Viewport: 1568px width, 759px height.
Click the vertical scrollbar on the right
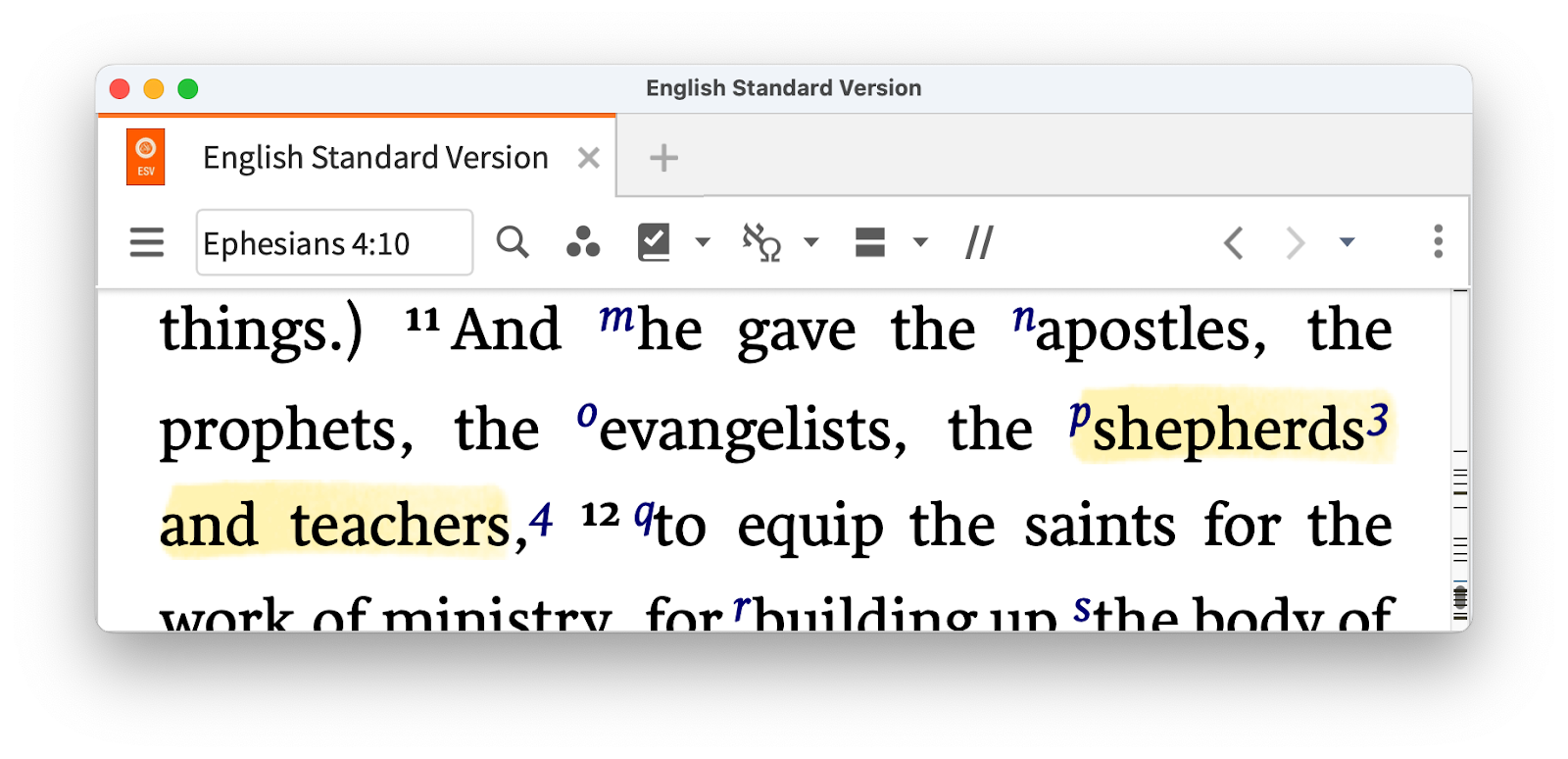point(1460,460)
